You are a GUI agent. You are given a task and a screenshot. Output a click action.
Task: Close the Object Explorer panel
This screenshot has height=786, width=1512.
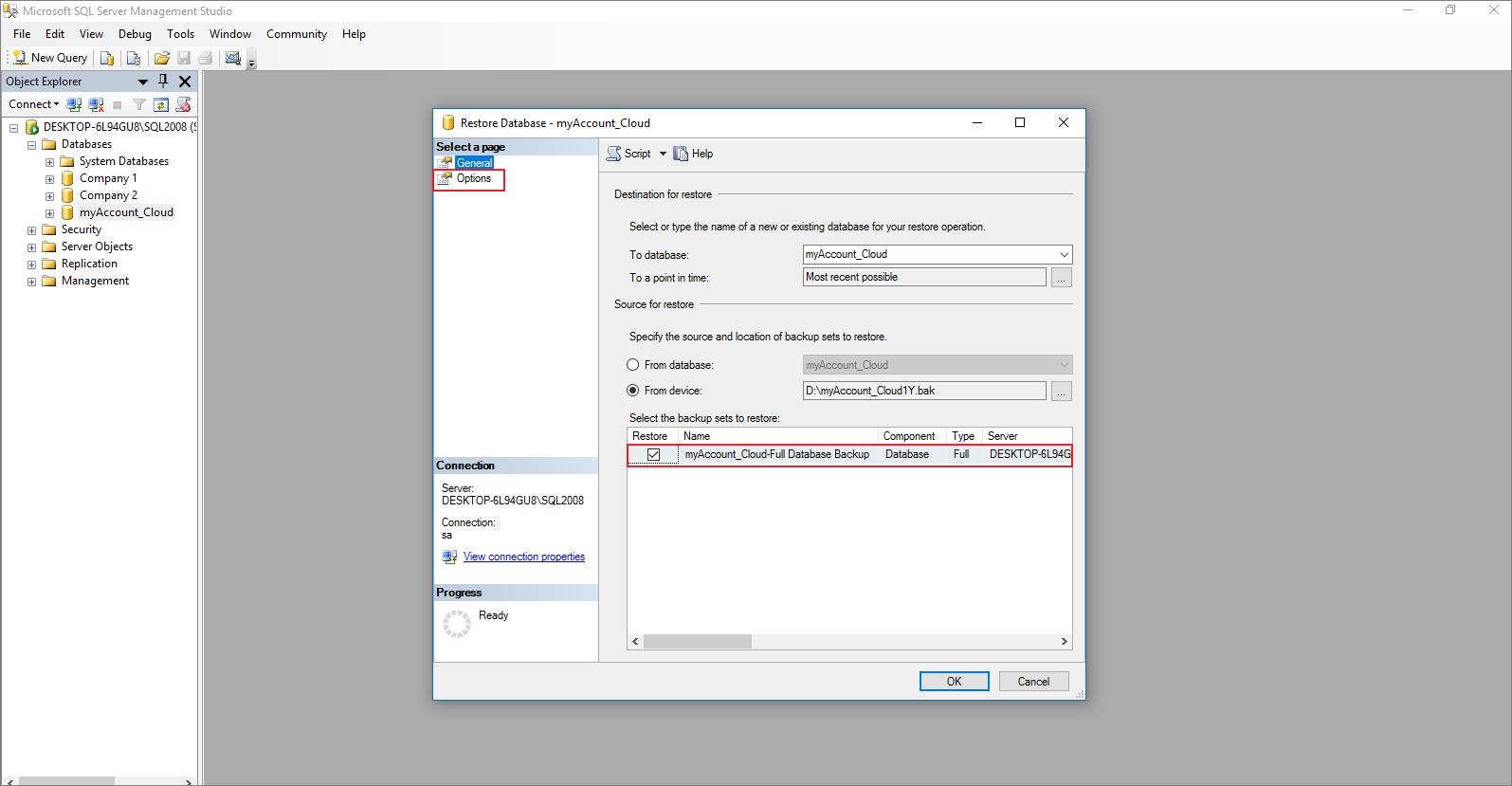tap(185, 82)
